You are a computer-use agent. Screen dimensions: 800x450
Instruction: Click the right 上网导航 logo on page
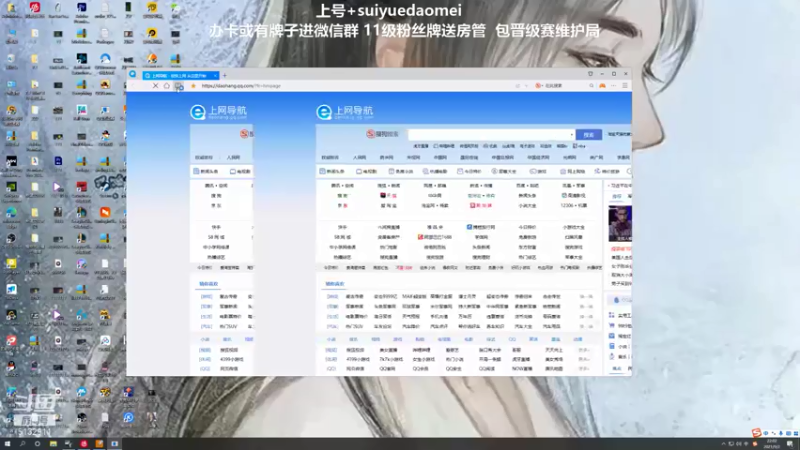tap(345, 112)
